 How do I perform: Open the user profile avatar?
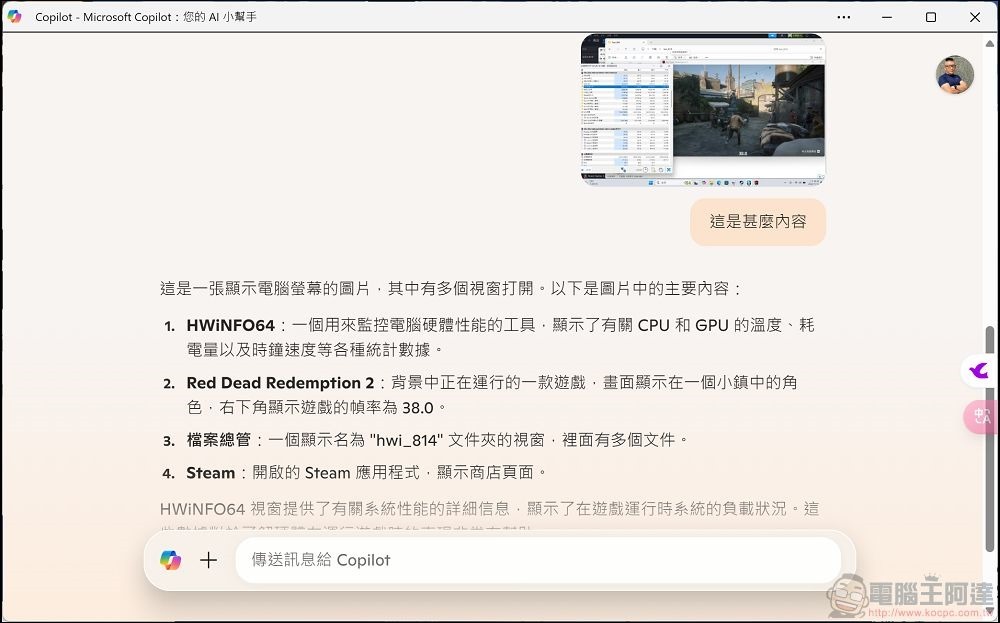pos(955,75)
